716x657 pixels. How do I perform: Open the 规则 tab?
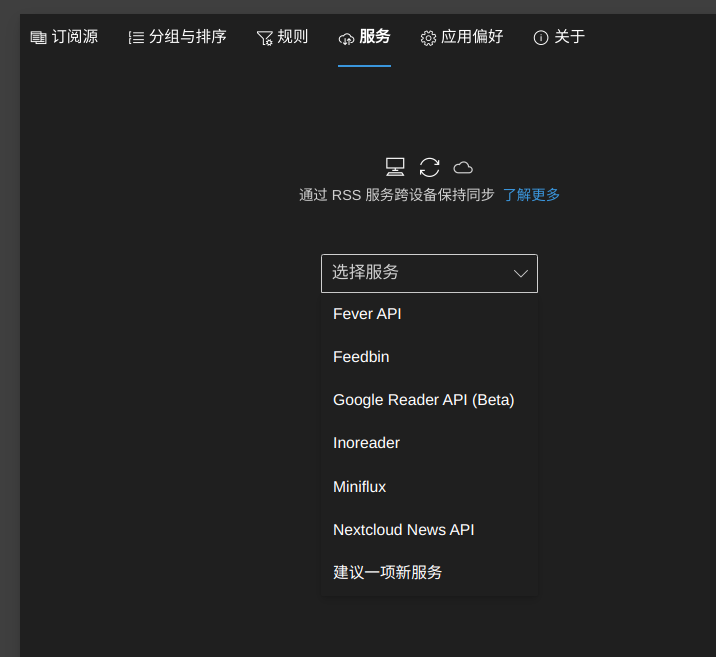click(x=282, y=37)
